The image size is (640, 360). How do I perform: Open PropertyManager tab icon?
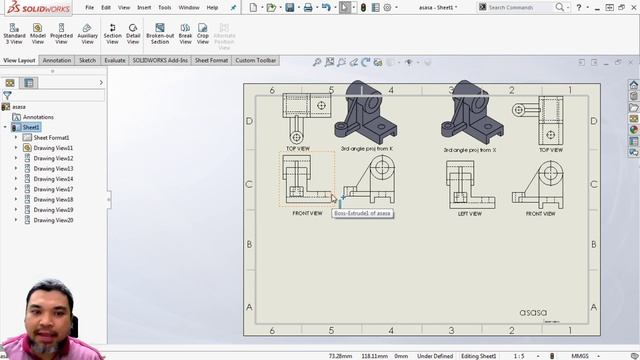[29, 83]
